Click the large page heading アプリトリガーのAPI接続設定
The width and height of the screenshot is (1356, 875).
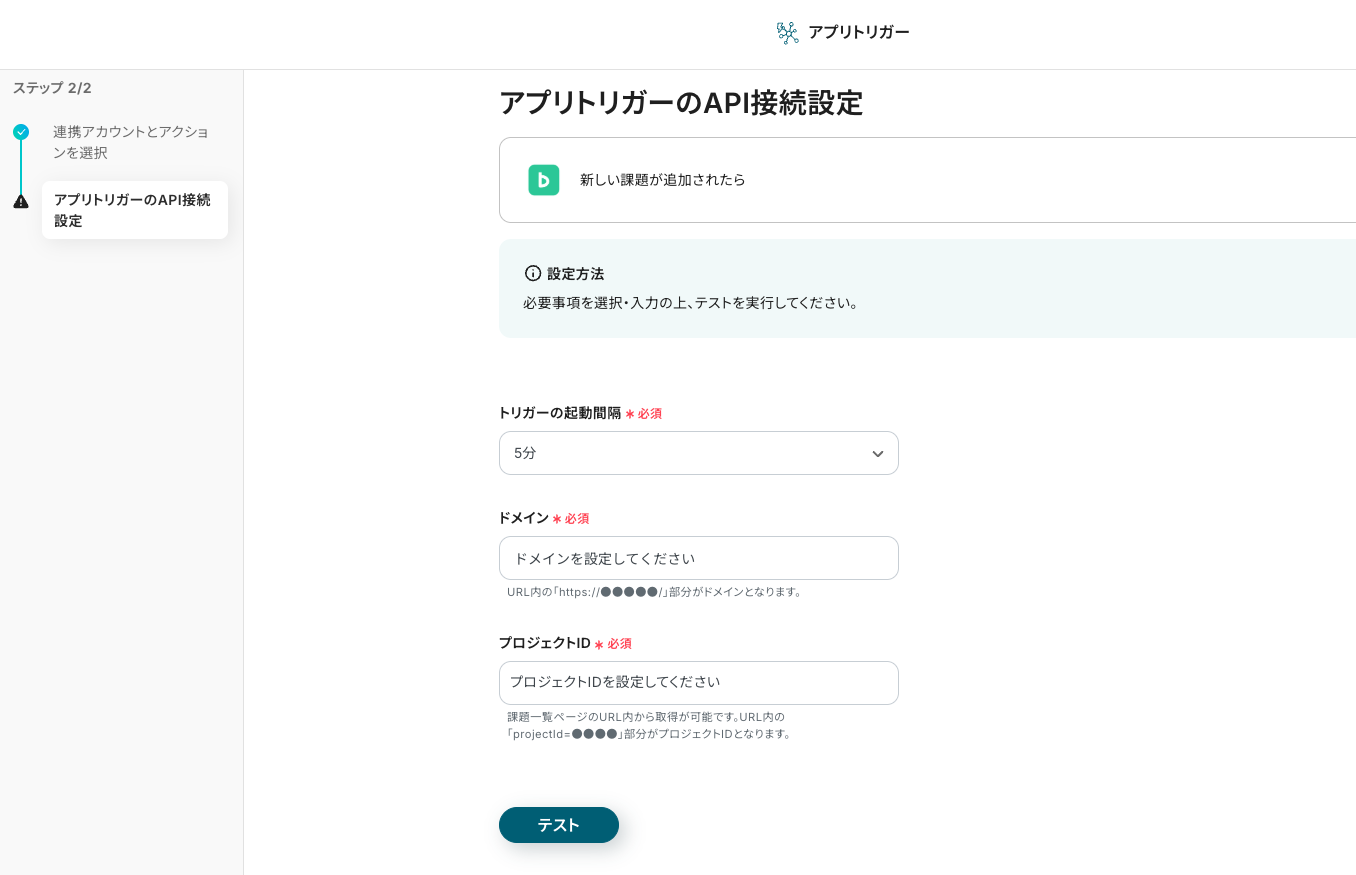coord(680,103)
